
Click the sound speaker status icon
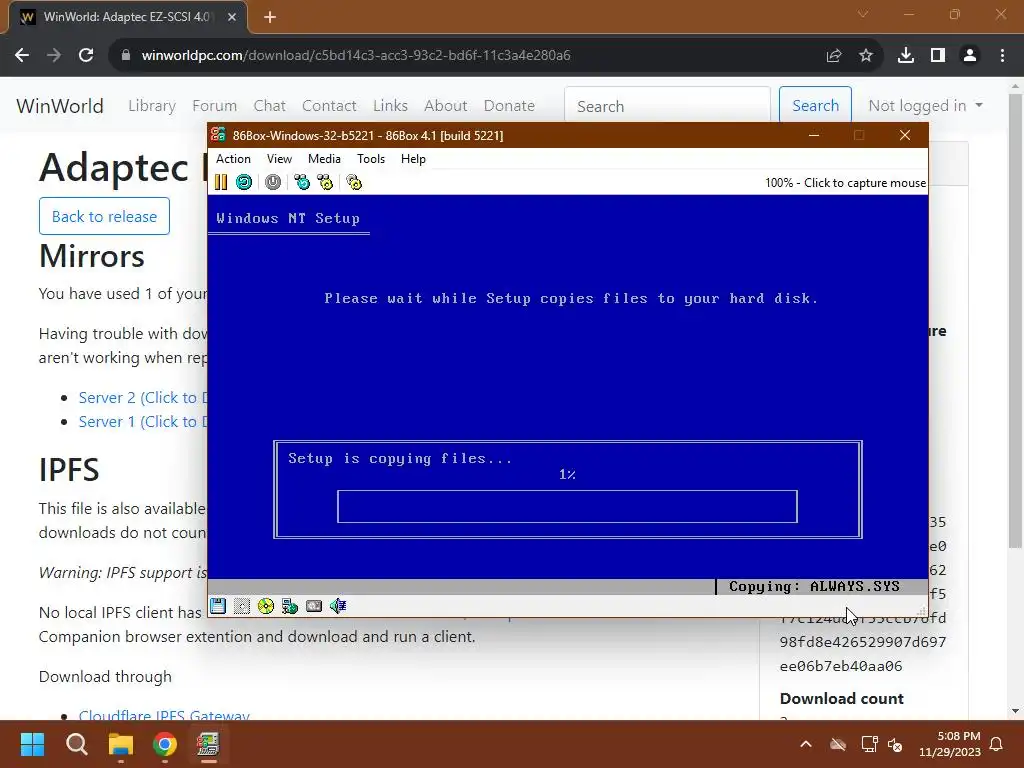pyautogui.click(x=338, y=606)
